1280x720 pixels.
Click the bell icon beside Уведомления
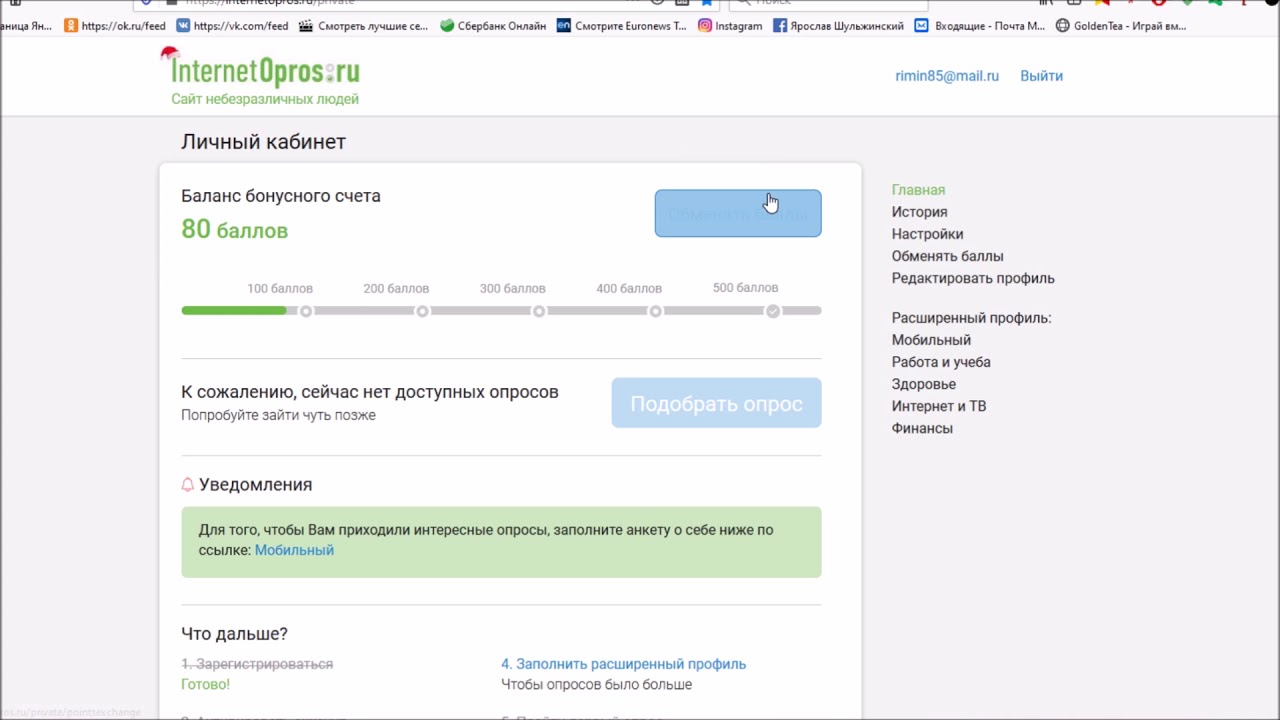coord(187,484)
